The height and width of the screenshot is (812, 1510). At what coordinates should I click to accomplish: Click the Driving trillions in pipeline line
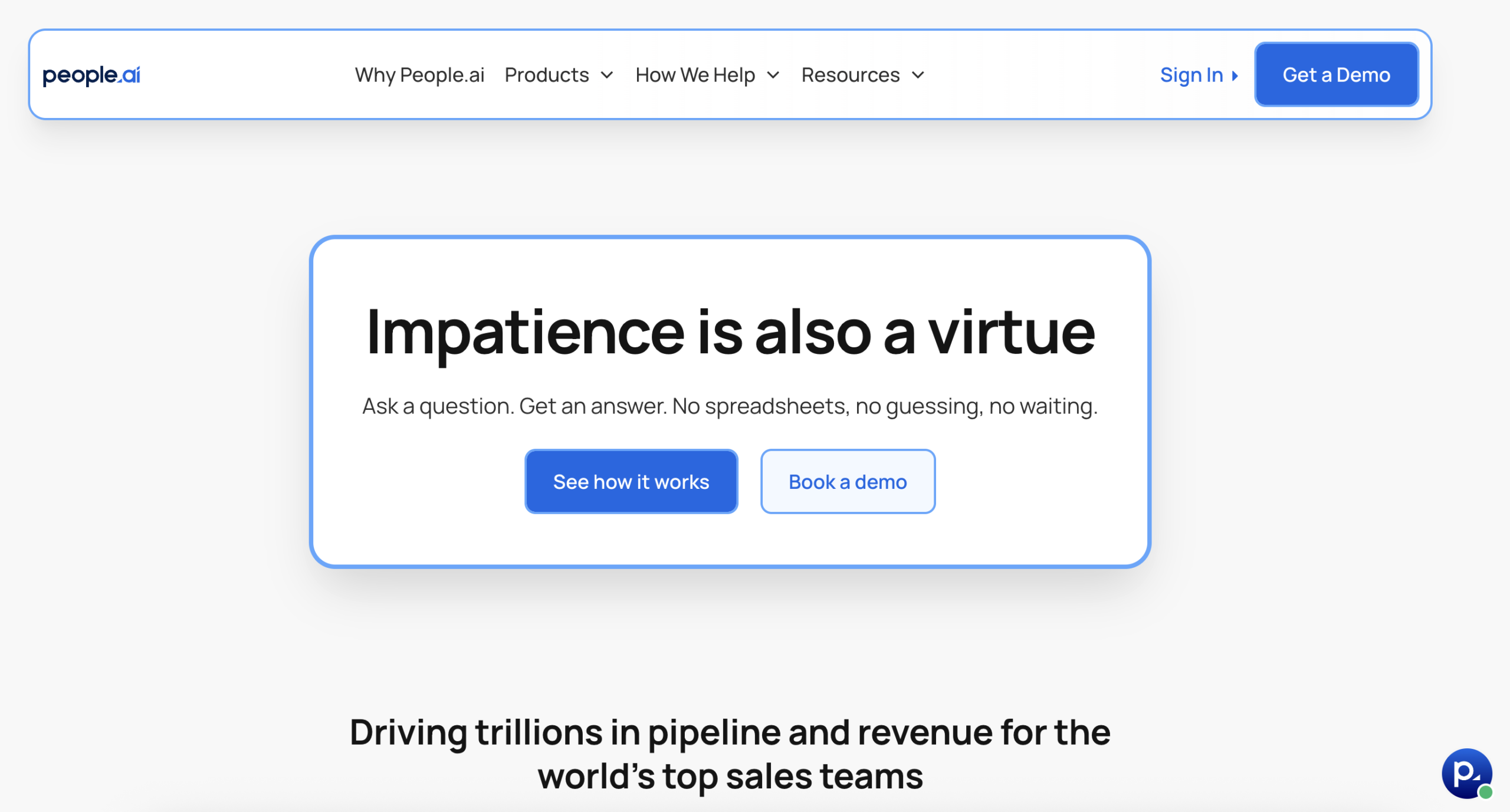click(x=730, y=732)
